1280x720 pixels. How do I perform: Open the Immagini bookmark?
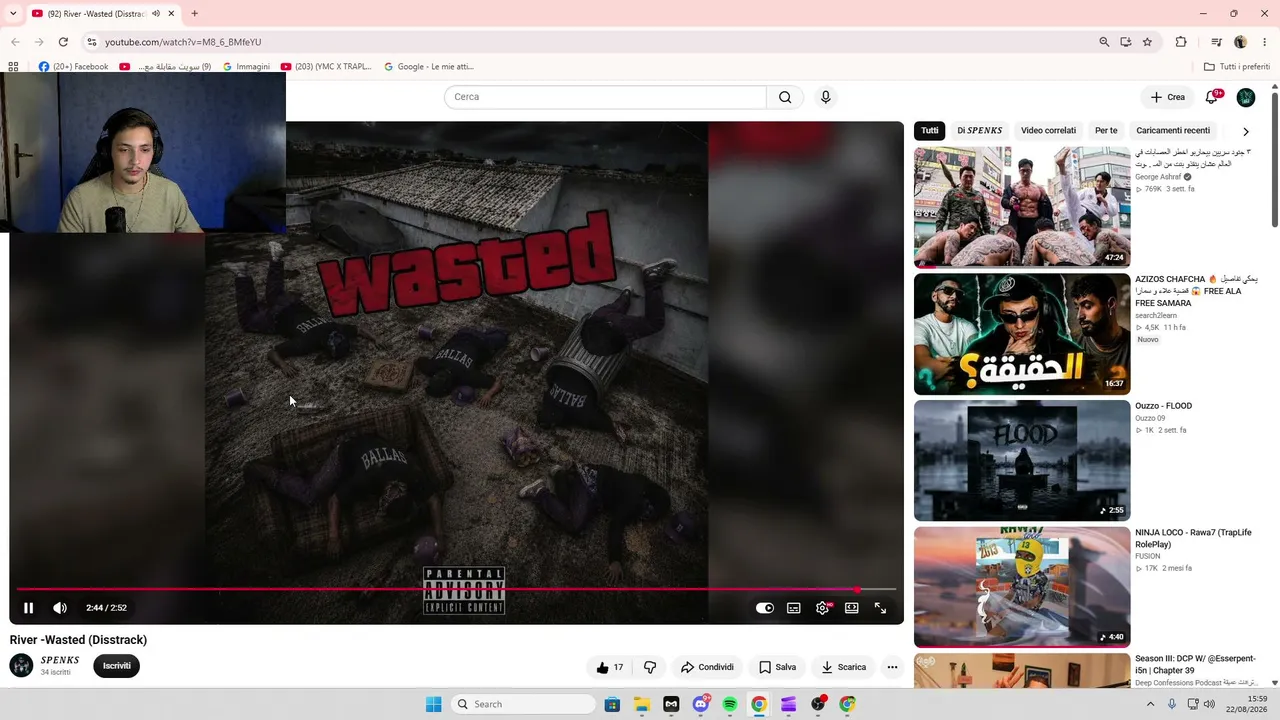click(246, 67)
